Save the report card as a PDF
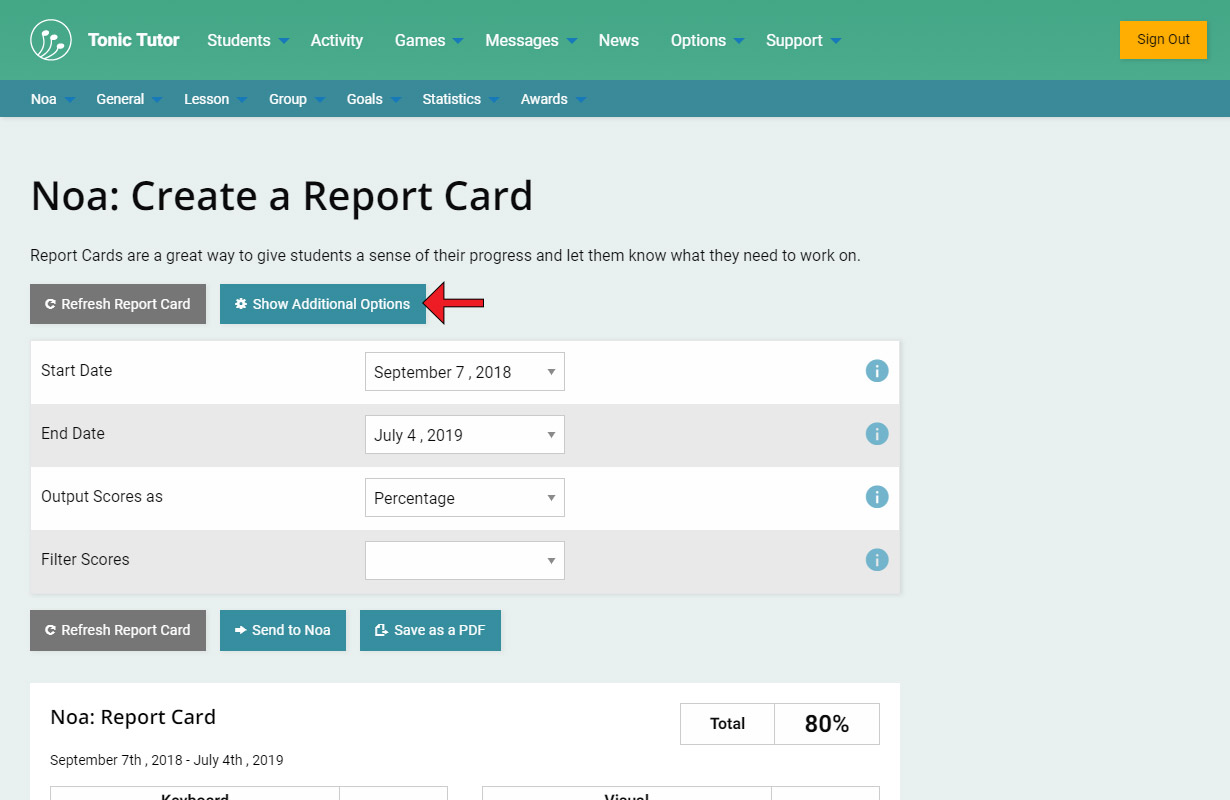Viewport: 1230px width, 800px height. tap(430, 630)
